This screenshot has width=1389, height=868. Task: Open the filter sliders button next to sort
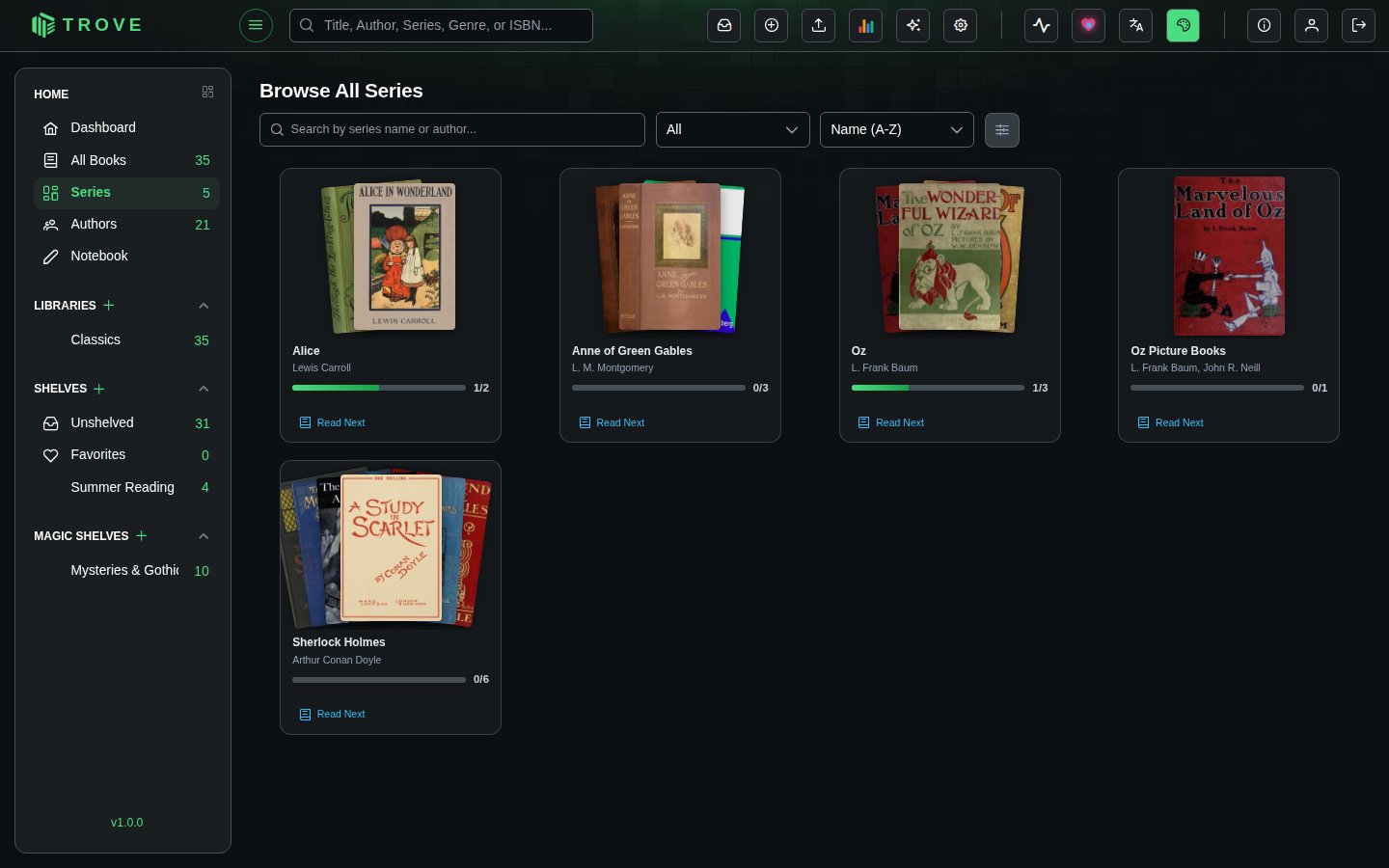pos(1002,130)
